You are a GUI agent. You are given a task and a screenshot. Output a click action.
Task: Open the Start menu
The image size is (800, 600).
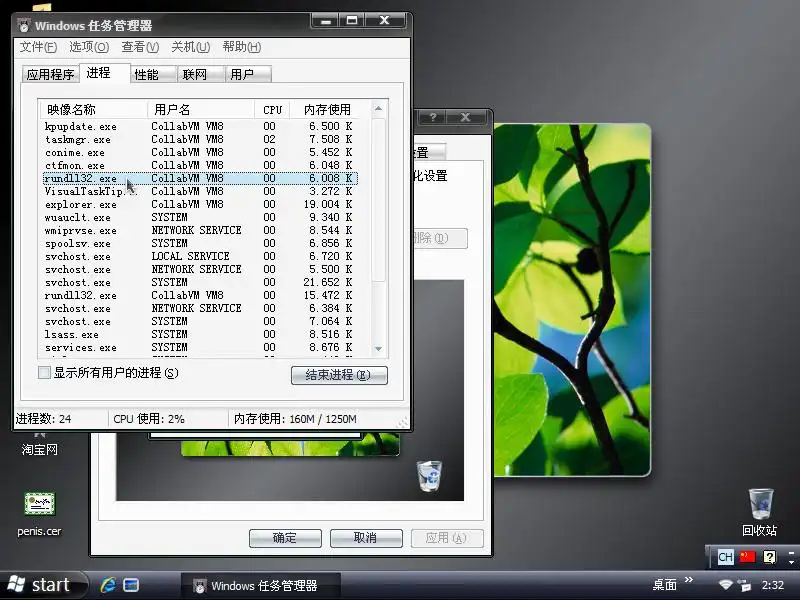click(42, 585)
